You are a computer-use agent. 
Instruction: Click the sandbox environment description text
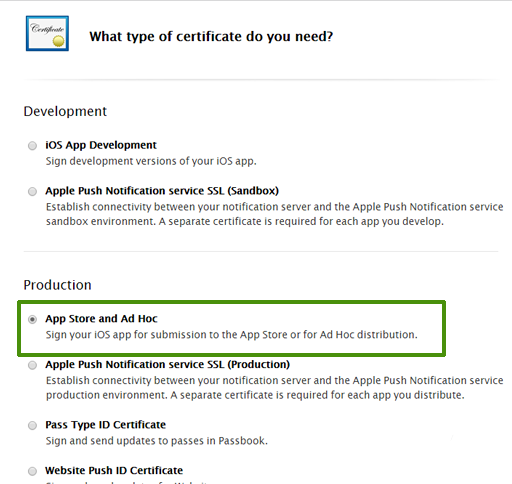click(274, 214)
